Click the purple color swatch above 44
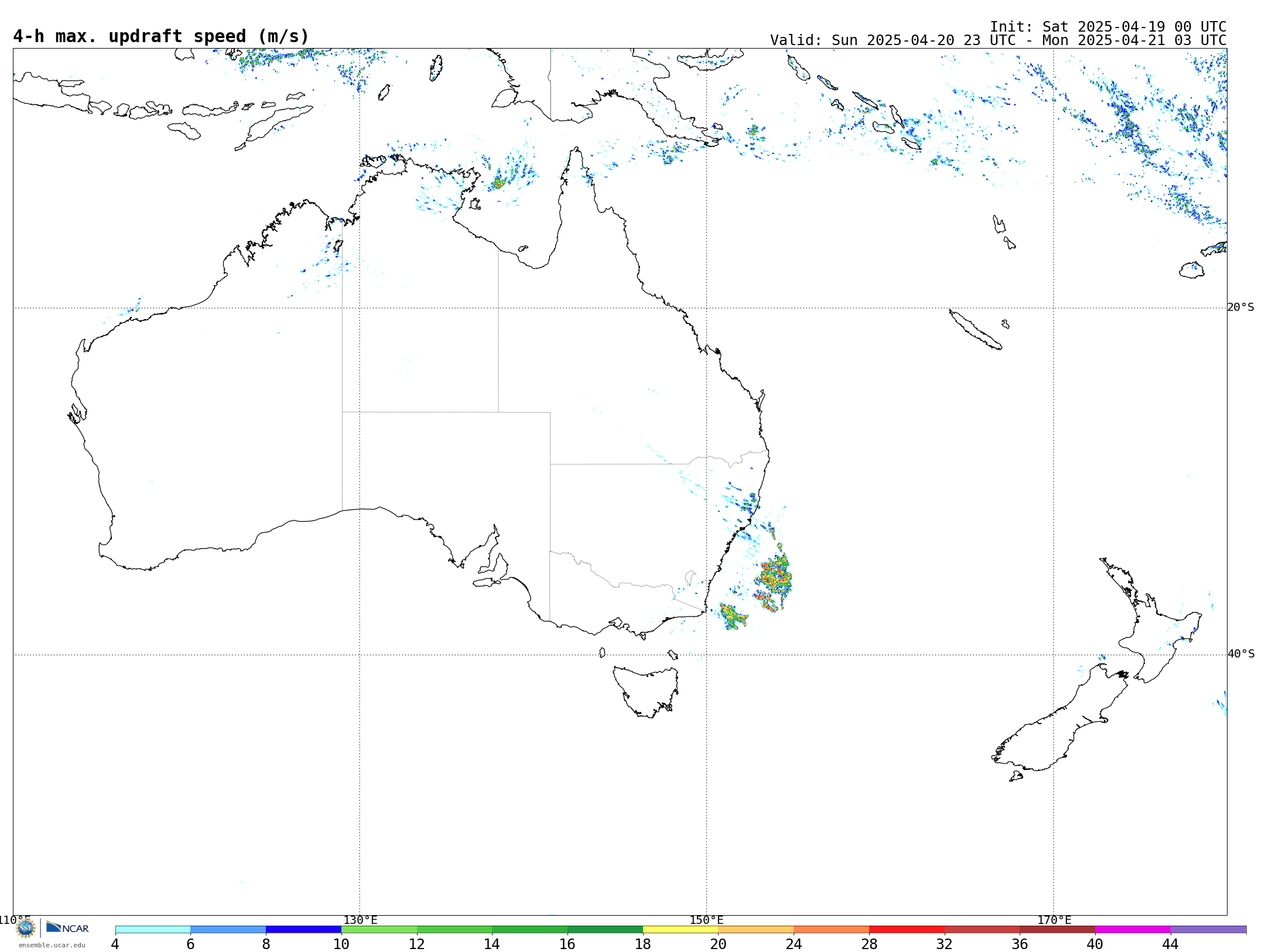 point(1208,930)
